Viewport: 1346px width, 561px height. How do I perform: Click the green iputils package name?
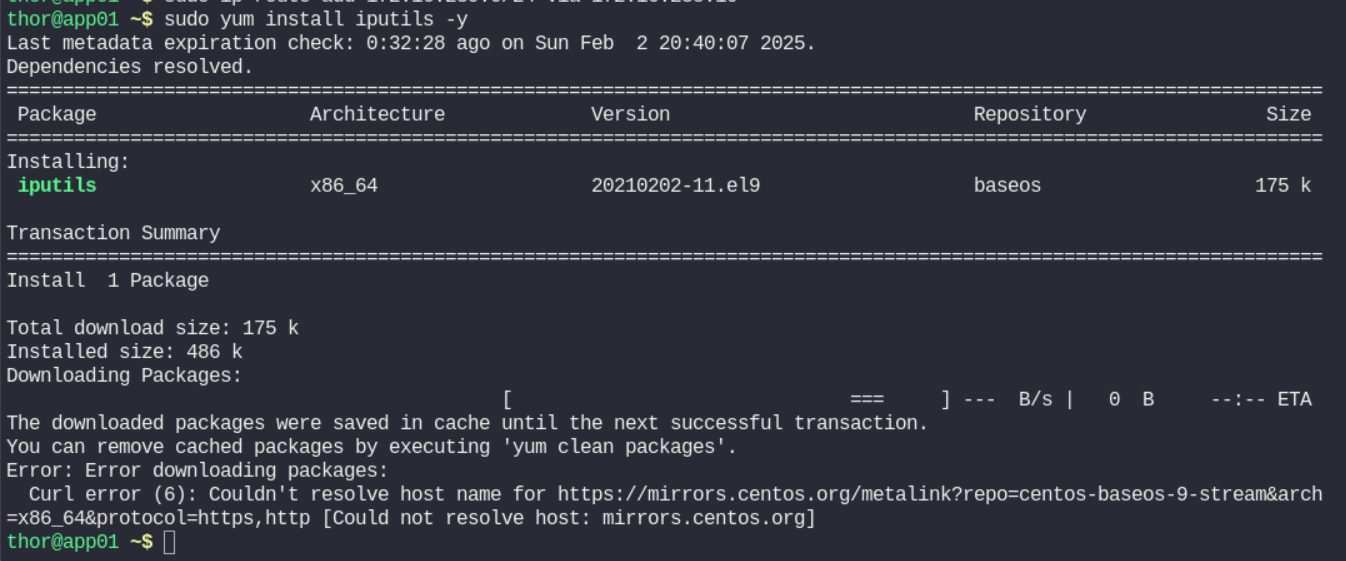(x=57, y=186)
